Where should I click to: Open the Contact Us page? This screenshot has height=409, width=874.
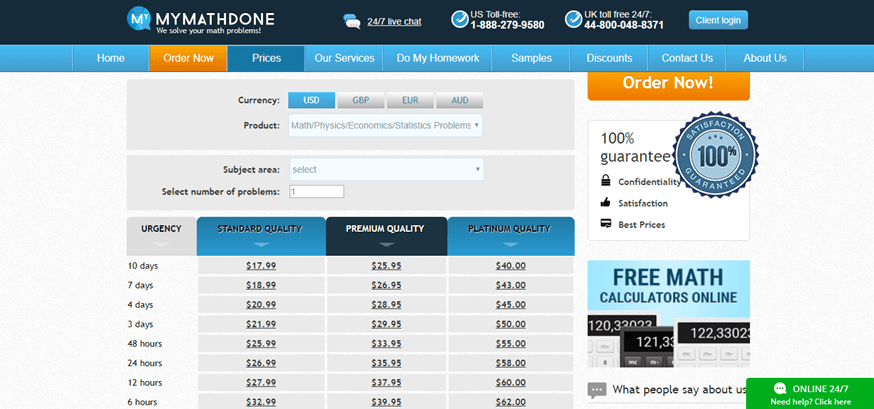tap(687, 58)
